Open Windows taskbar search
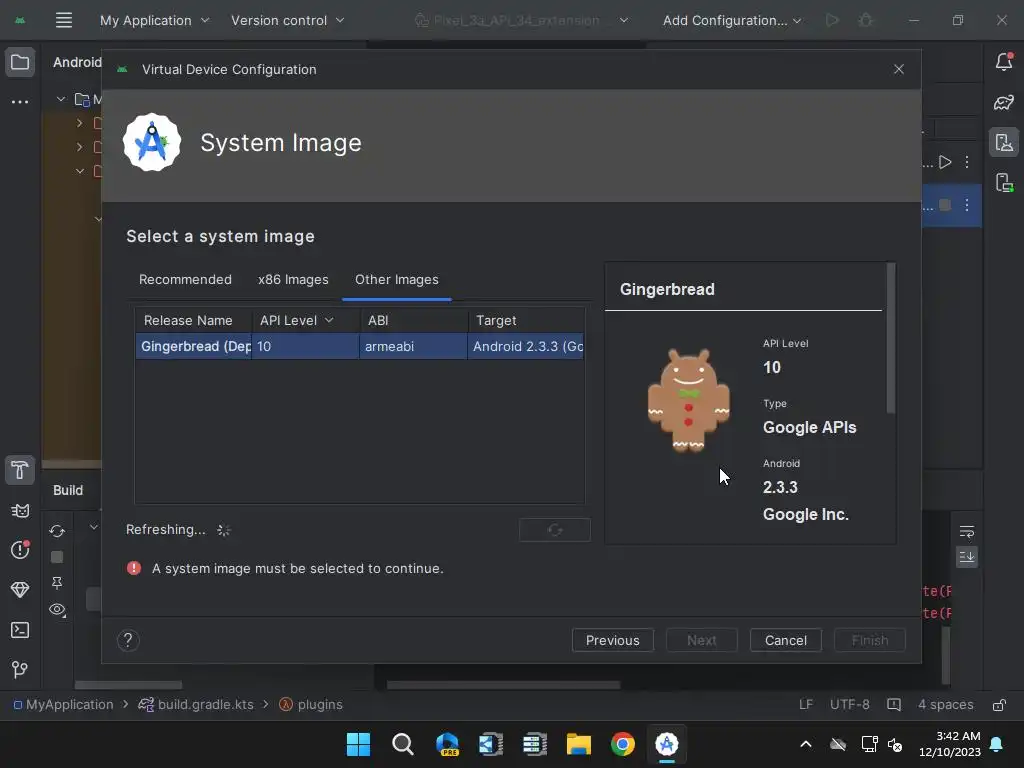1024x768 pixels. 402,744
